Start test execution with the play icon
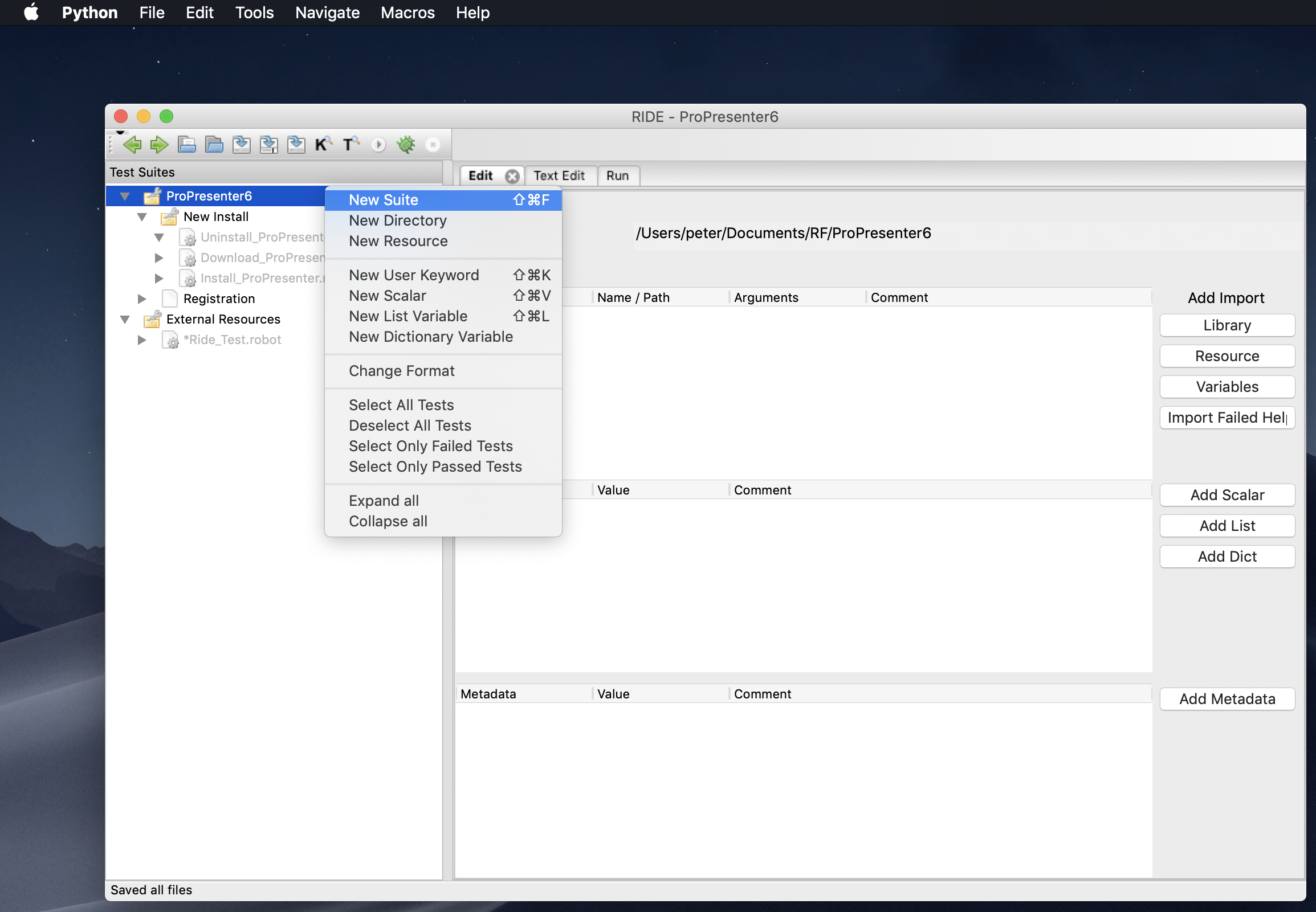The image size is (1316, 912). point(378,145)
